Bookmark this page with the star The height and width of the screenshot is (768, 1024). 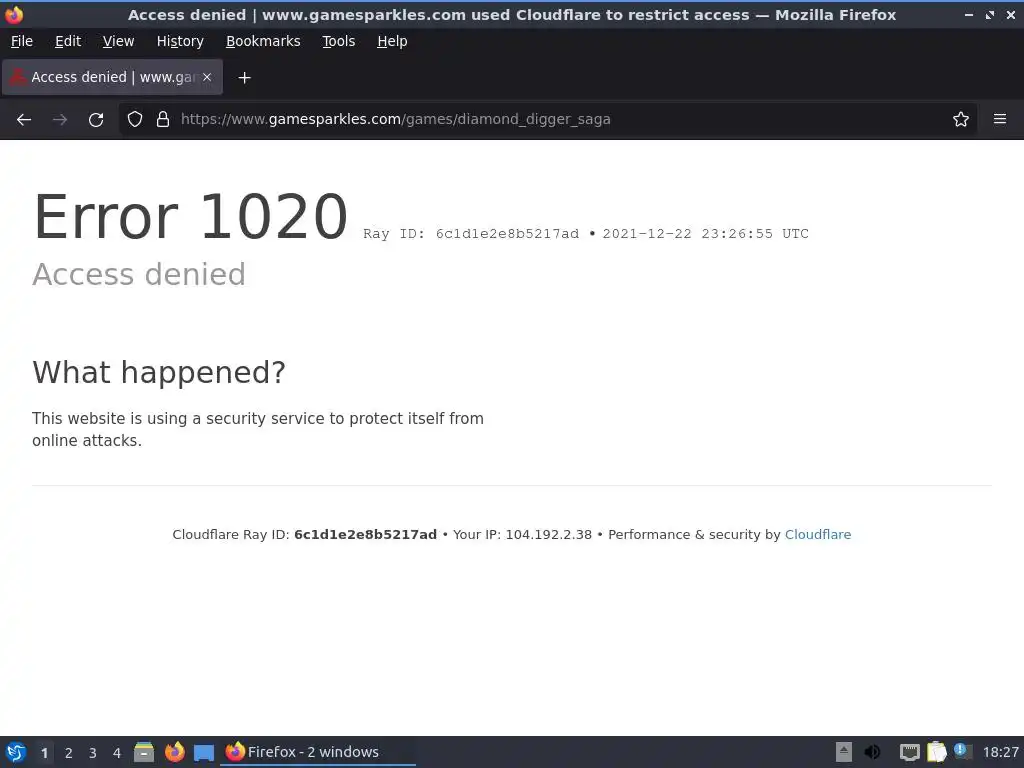(x=961, y=120)
